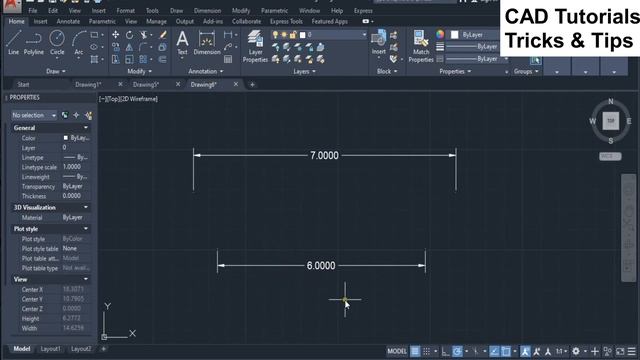Click the viewport controls label [-][Top][2D Wireframe]
The height and width of the screenshot is (360, 640).
(128, 99)
